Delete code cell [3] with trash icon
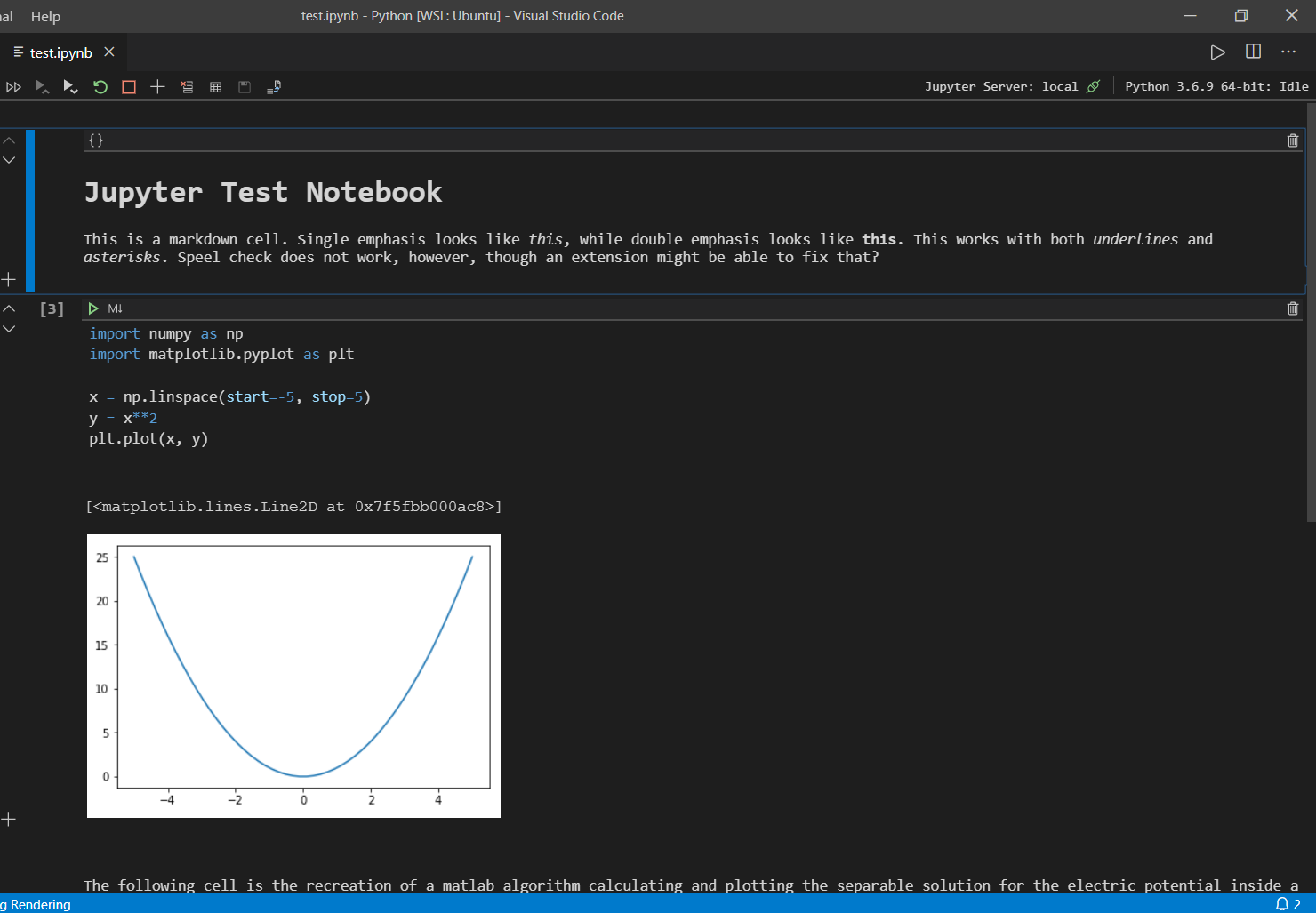This screenshot has width=1316, height=913. coord(1293,308)
